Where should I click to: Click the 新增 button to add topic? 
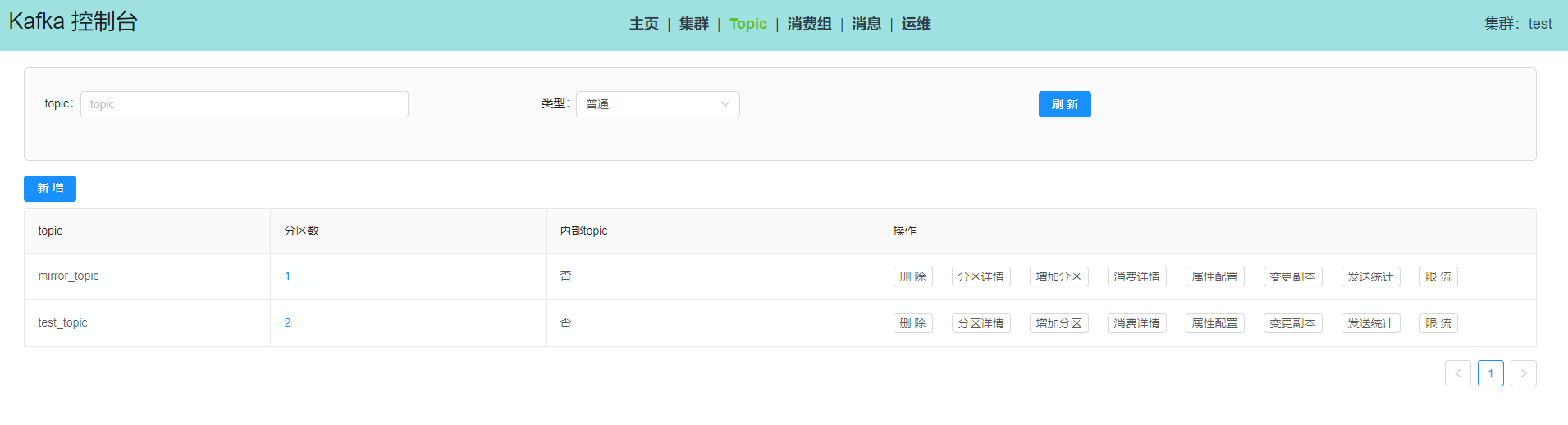coord(50,189)
